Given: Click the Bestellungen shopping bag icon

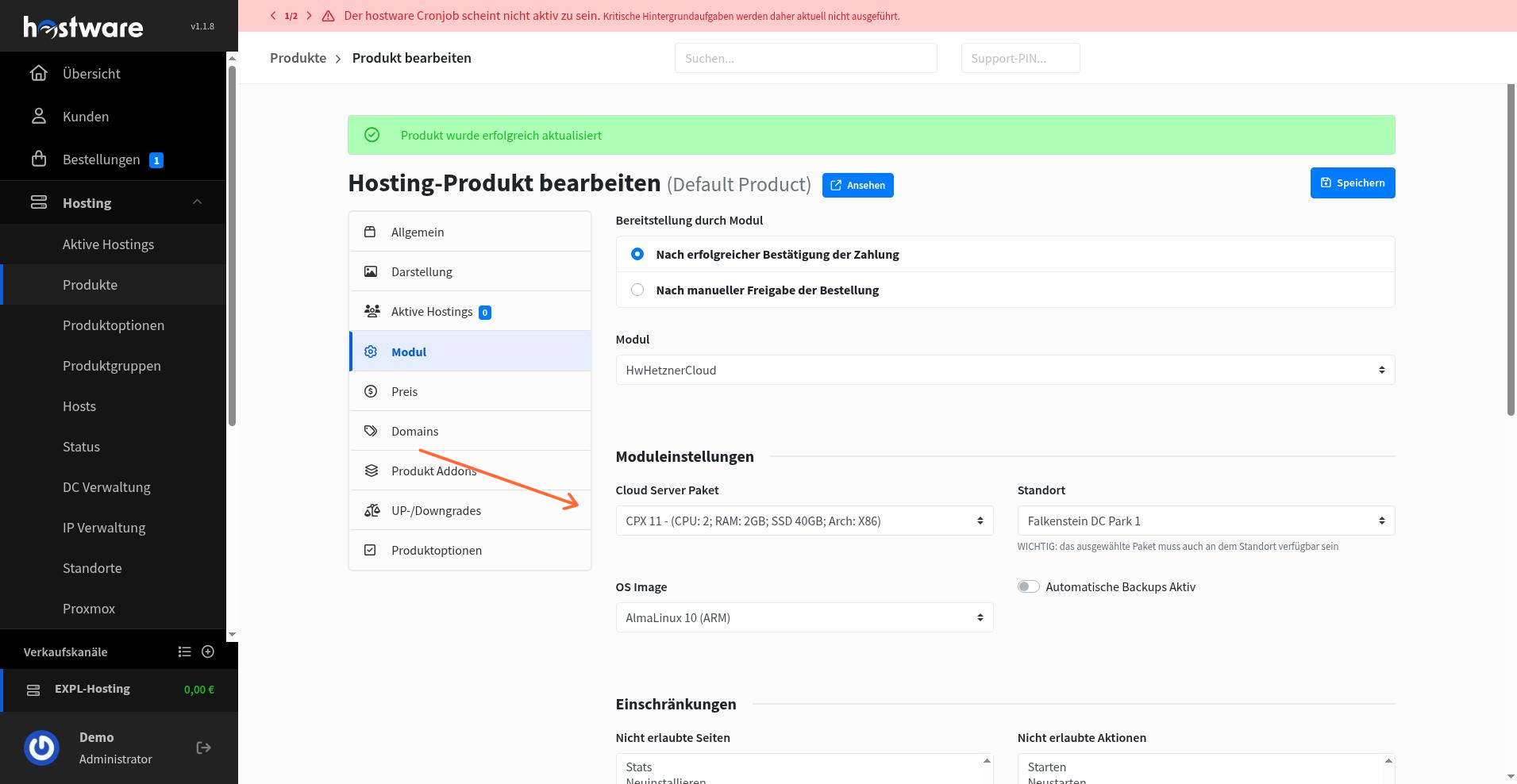Looking at the screenshot, I should (39, 159).
